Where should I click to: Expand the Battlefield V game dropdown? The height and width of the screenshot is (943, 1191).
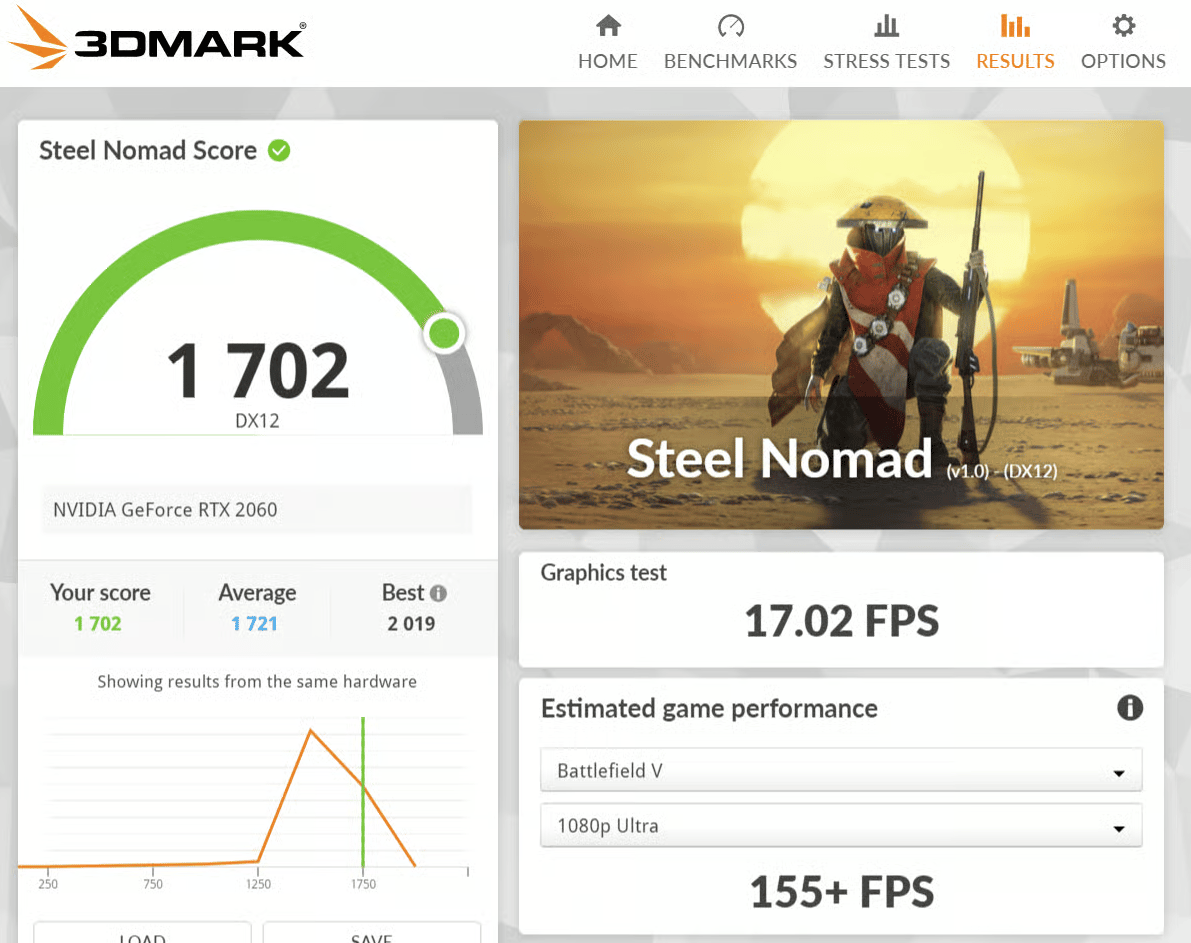841,770
